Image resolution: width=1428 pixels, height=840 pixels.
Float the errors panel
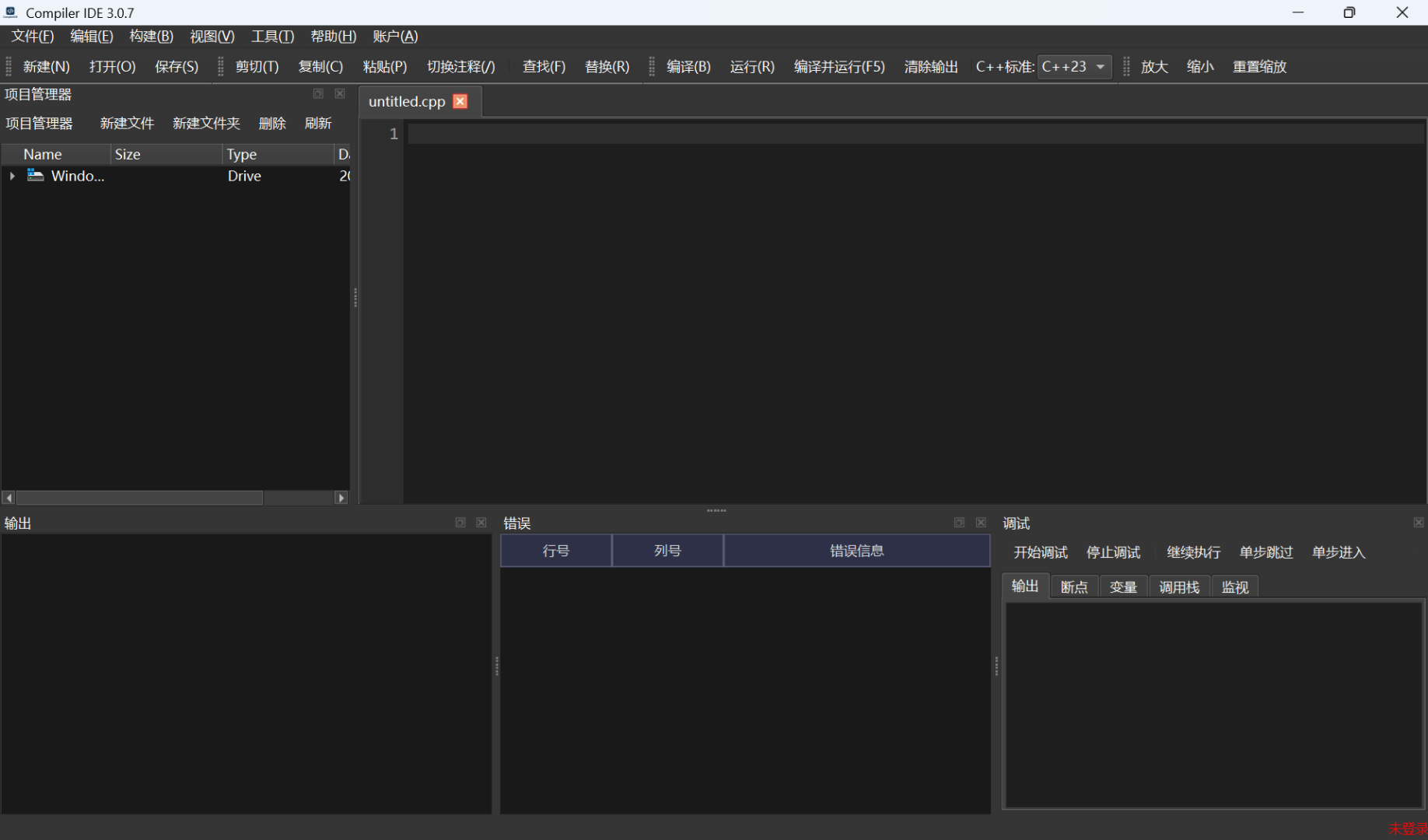pos(959,523)
